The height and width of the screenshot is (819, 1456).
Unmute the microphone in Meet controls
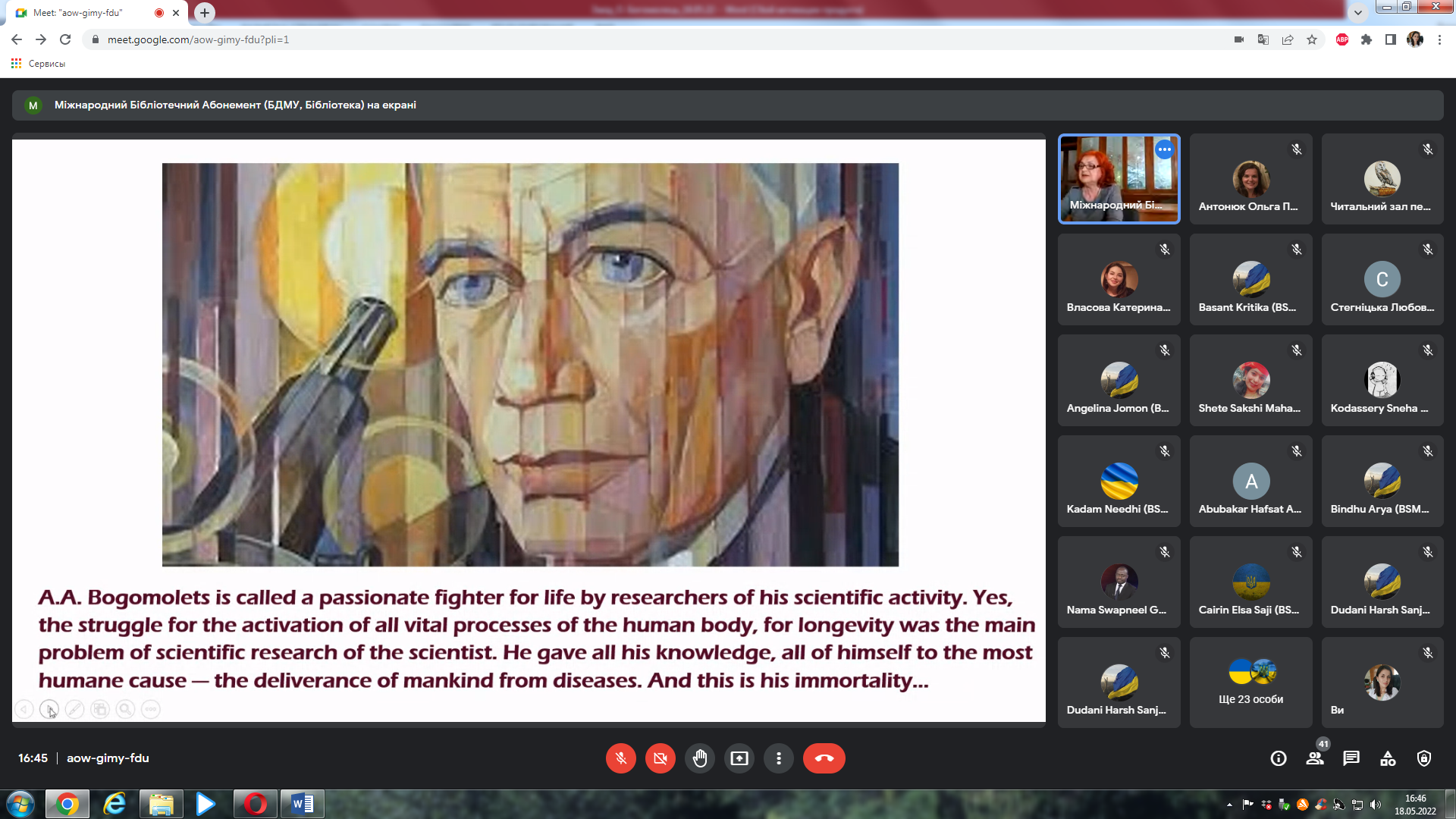pyautogui.click(x=620, y=758)
